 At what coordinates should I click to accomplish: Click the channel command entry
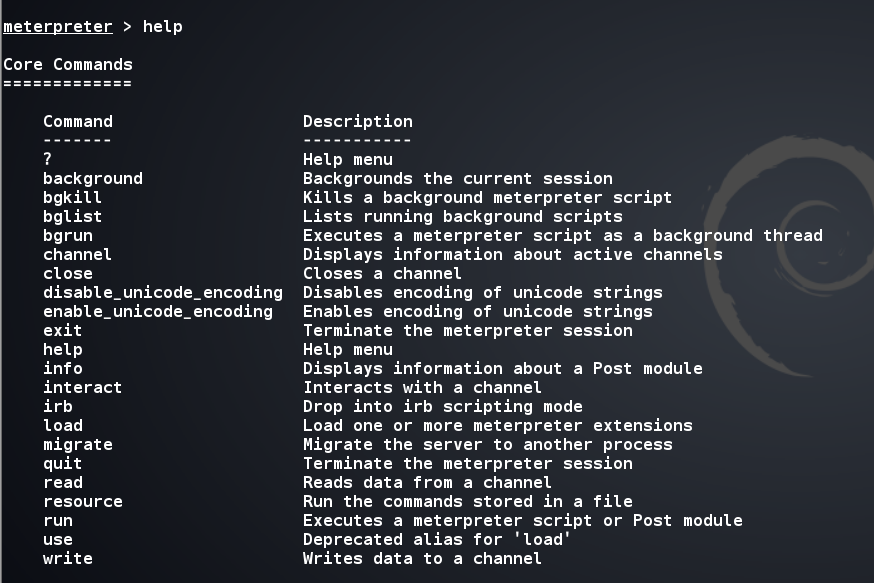pyautogui.click(x=77, y=255)
